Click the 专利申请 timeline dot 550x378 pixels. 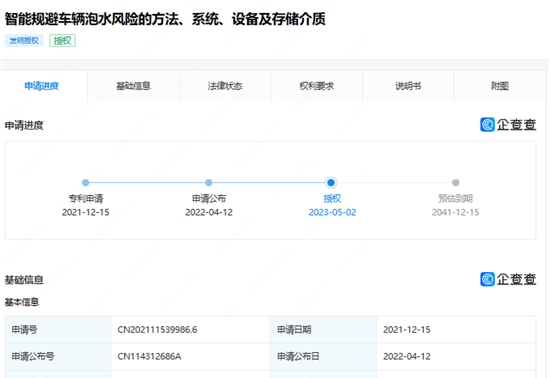[x=85, y=182]
